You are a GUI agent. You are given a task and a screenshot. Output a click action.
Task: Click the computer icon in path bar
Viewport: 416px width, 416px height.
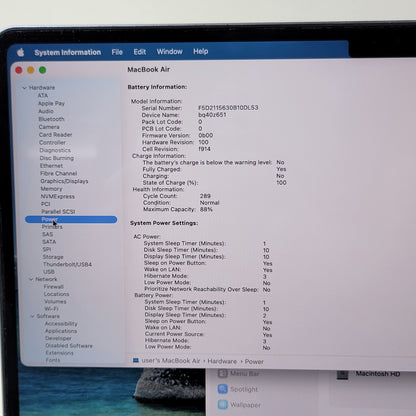tap(136, 361)
